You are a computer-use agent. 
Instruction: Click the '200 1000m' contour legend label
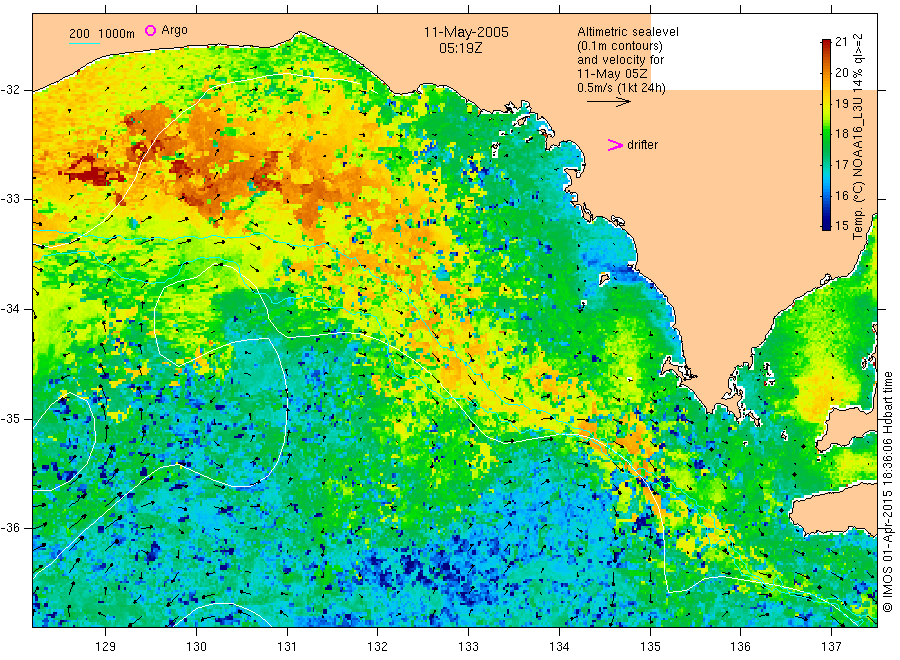[x=102, y=33]
